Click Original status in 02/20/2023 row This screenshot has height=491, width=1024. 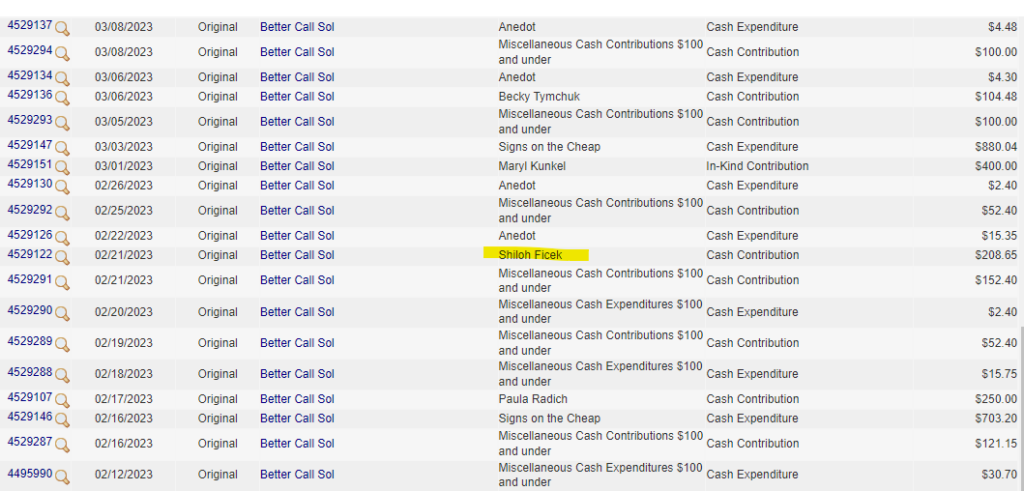(217, 312)
